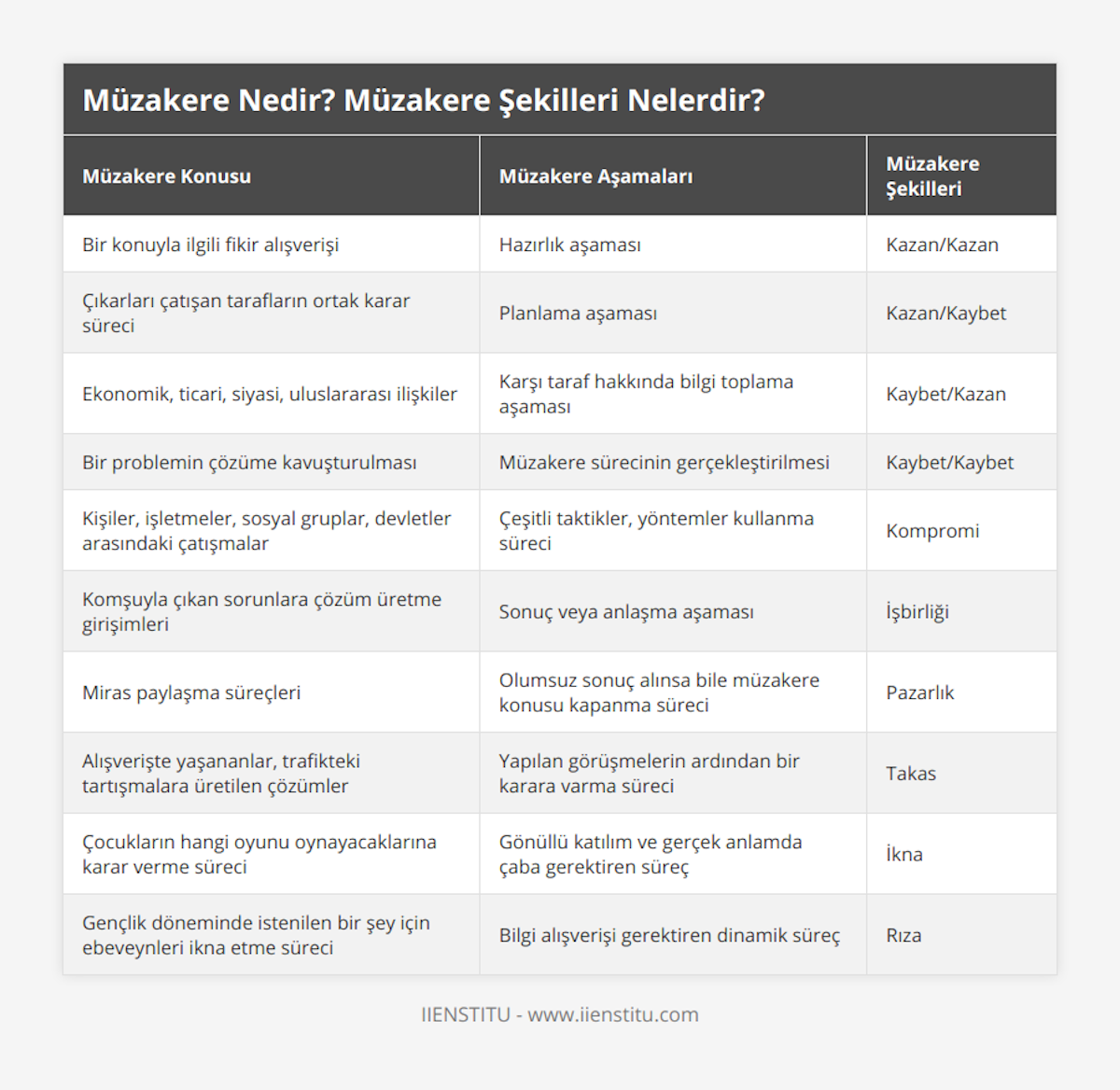Click the table title 'Müzakere Nedir? Müzakere Şekilleri Nelerdir?'
Screen dimensions: 1120x1090
click(424, 100)
